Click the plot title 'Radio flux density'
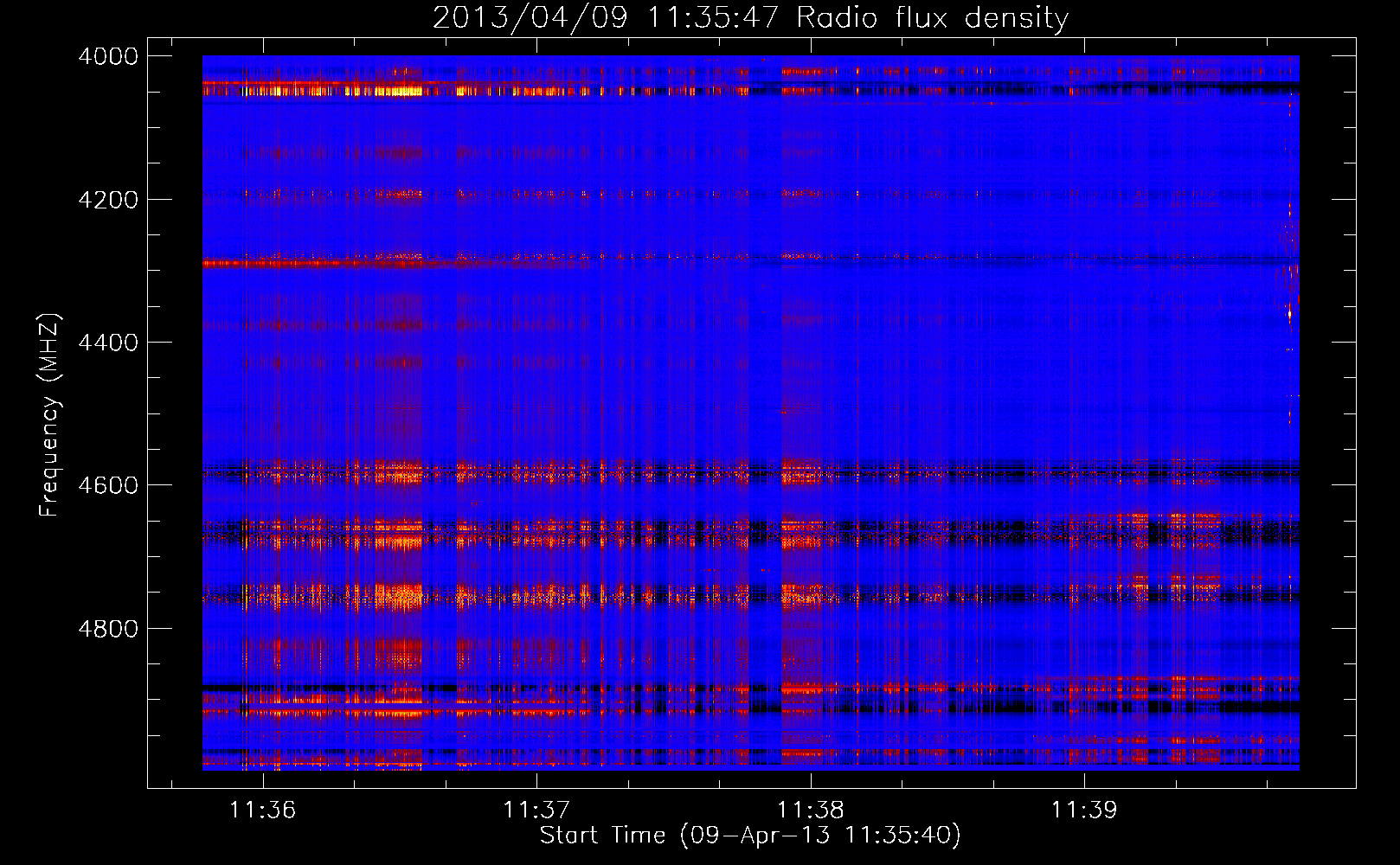 pos(932,17)
